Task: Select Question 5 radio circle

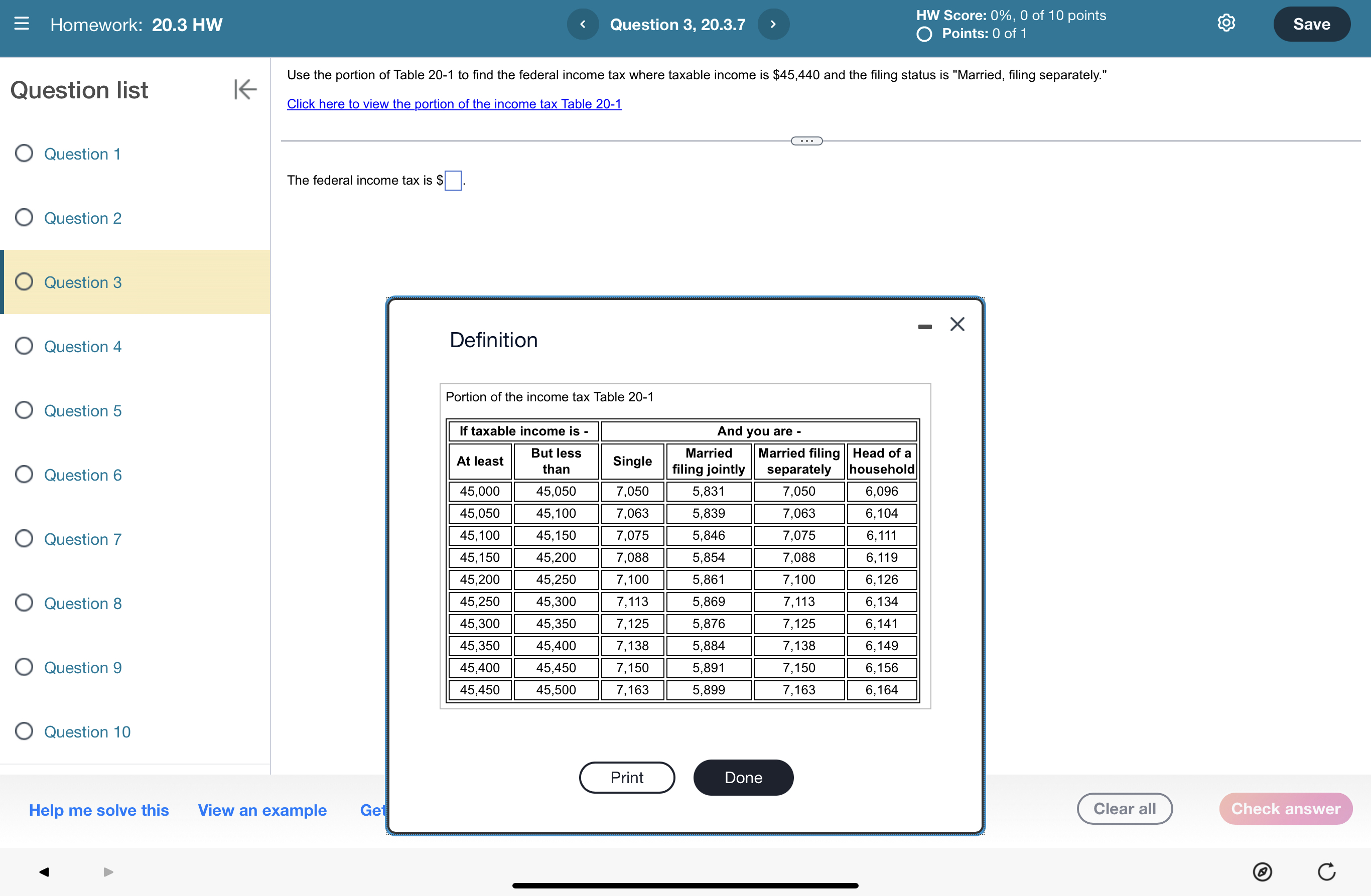Action: pos(24,410)
